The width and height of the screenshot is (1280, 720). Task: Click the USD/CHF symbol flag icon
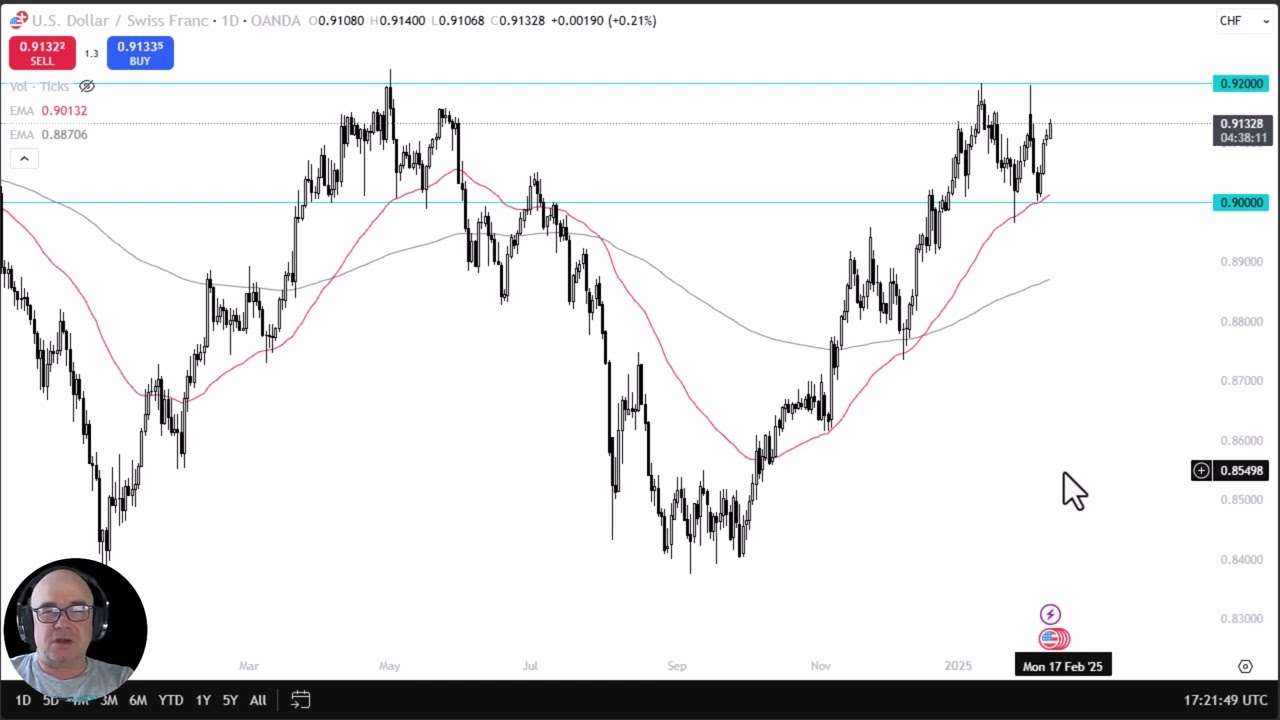pos(18,20)
